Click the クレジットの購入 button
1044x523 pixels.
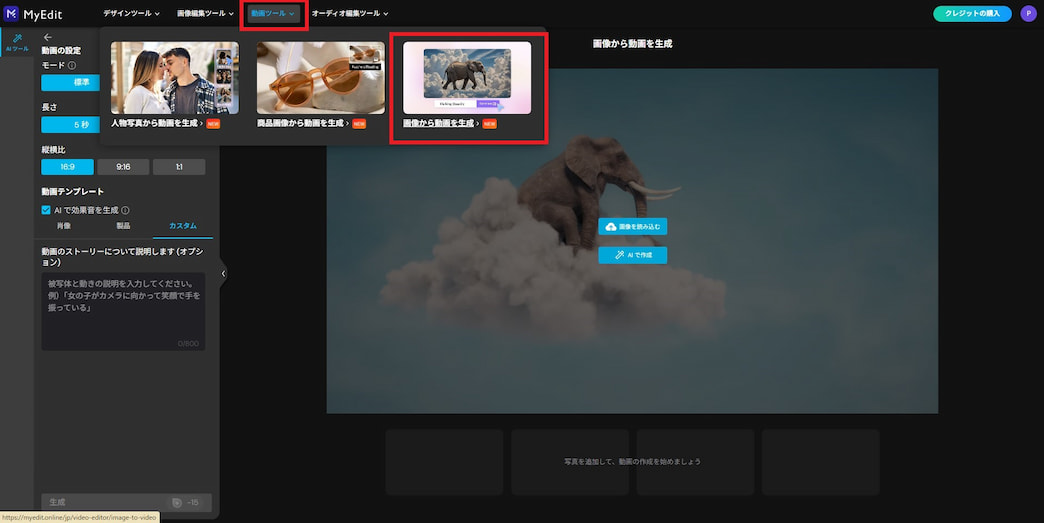(972, 13)
